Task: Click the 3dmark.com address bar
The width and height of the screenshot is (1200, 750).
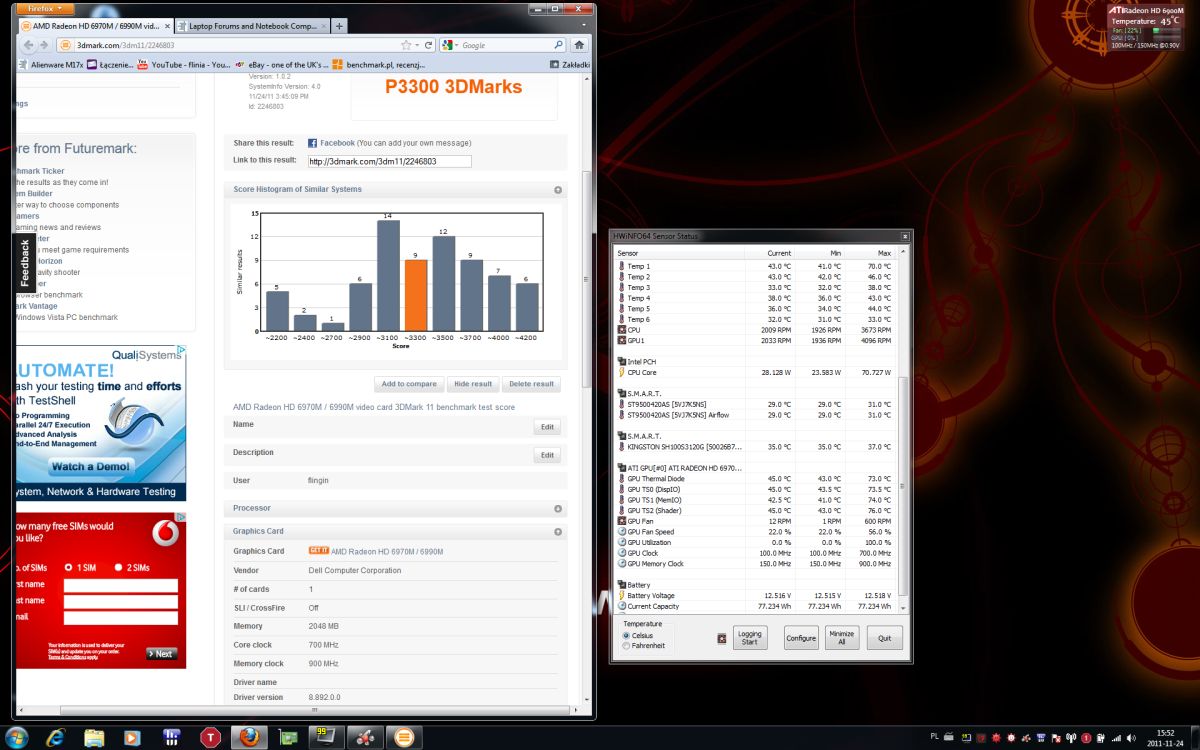Action: tap(228, 45)
